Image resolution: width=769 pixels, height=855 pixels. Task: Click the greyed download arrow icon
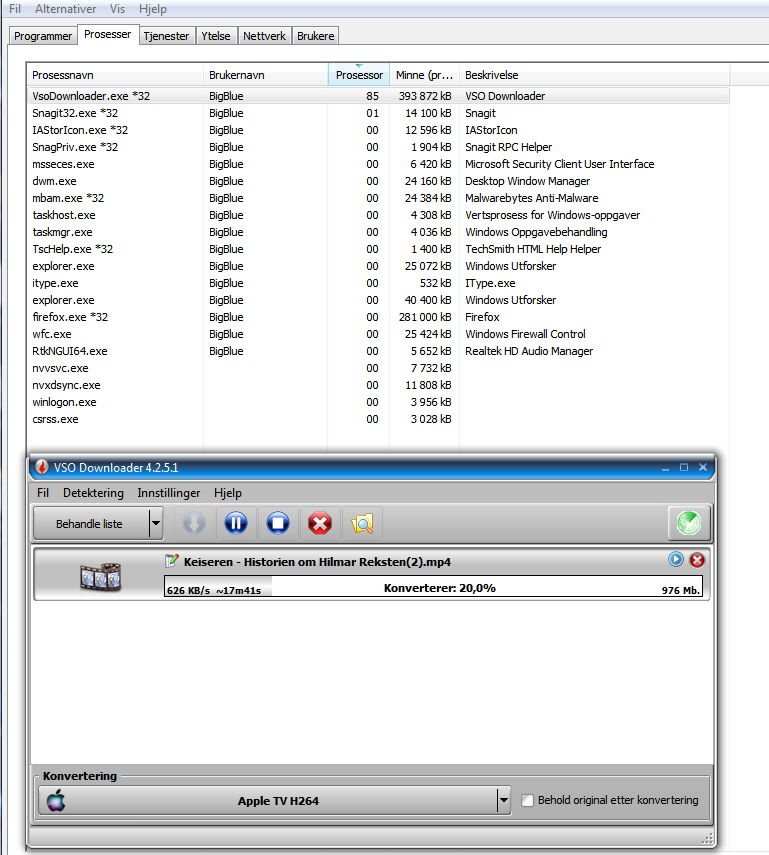click(x=194, y=523)
